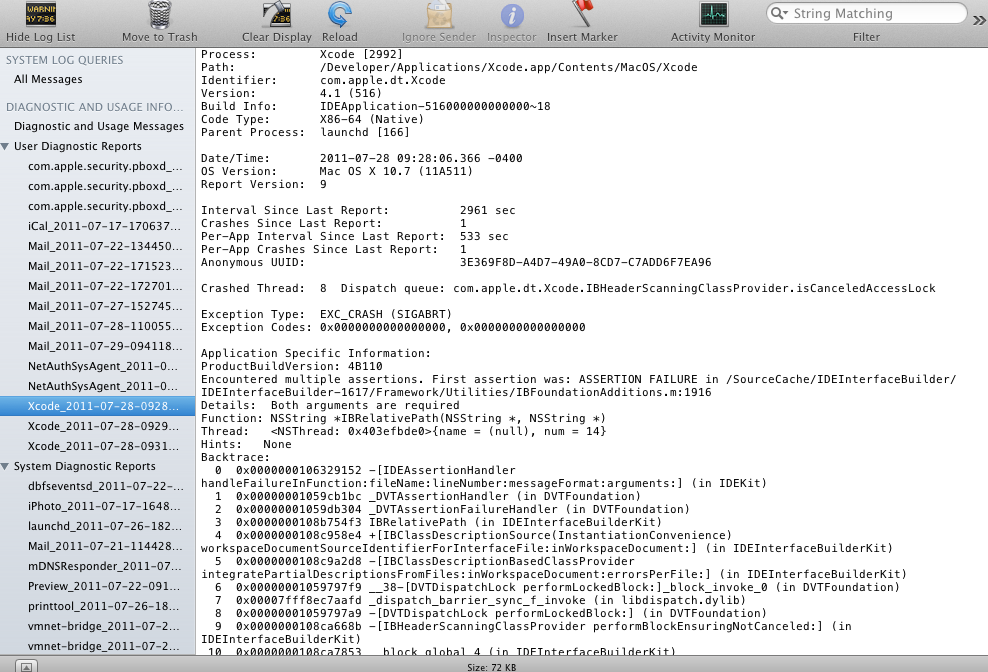Viewport: 988px width, 672px height.
Task: Open the Mail_2011-07-21-114428 system report
Action: [98, 546]
